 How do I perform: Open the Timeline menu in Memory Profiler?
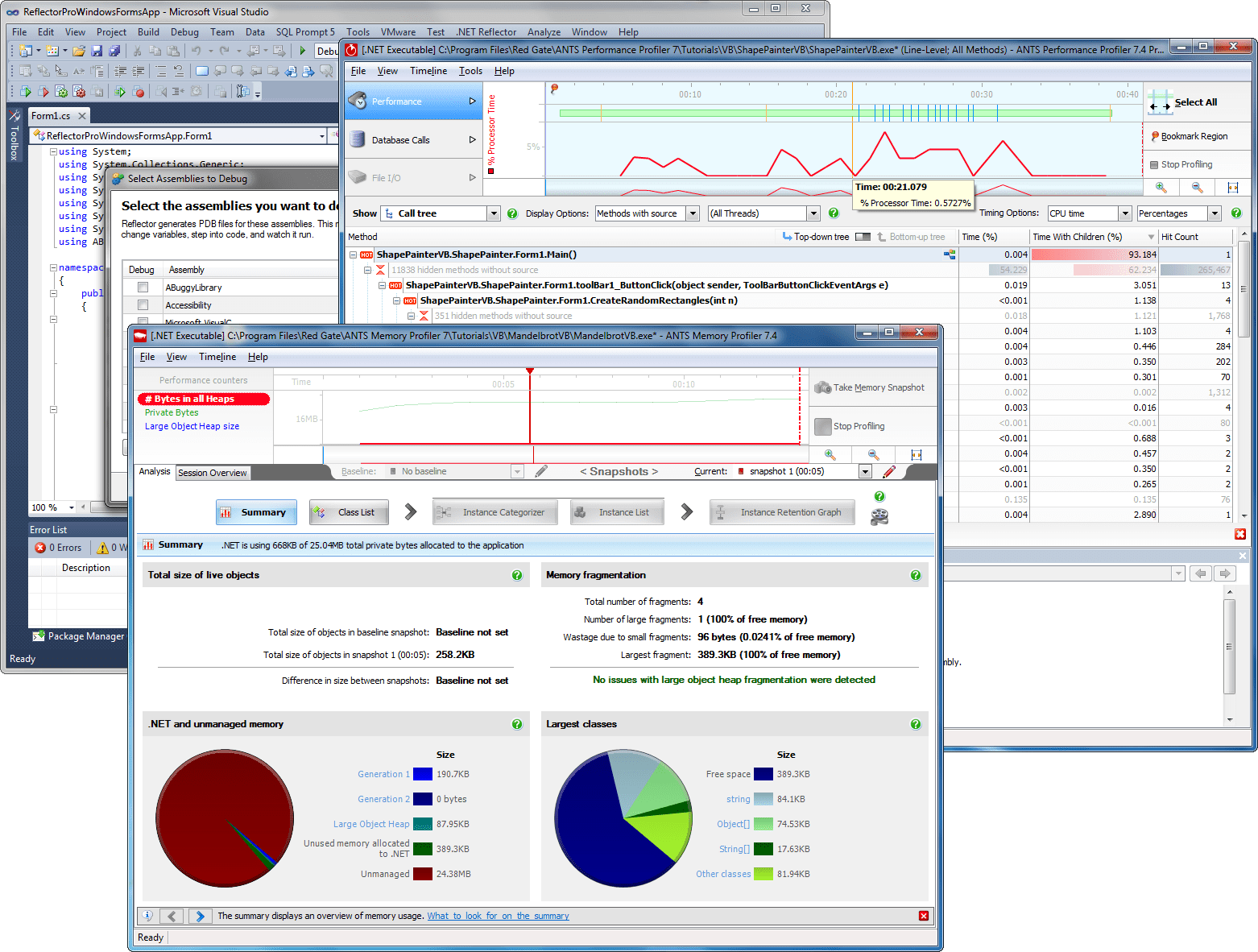(x=217, y=356)
